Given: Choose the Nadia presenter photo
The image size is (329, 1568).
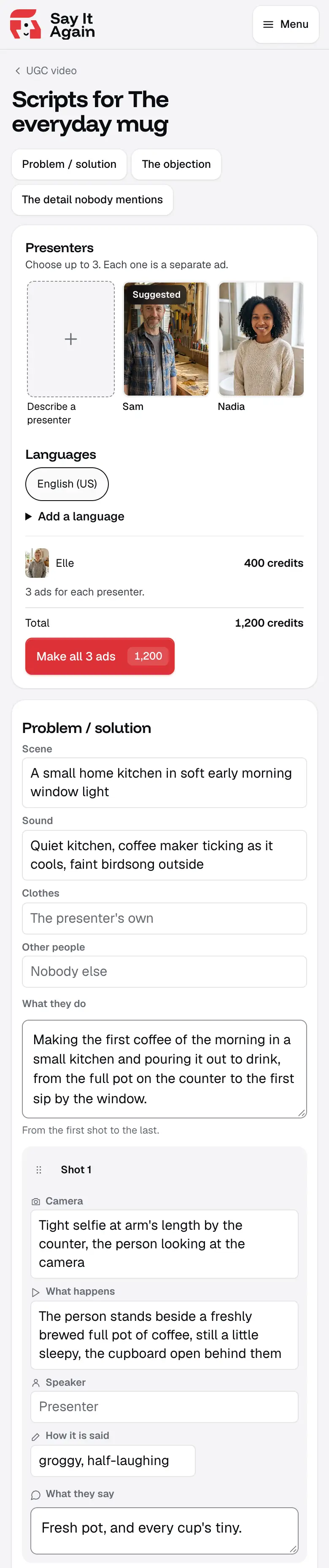Looking at the screenshot, I should pyautogui.click(x=261, y=339).
